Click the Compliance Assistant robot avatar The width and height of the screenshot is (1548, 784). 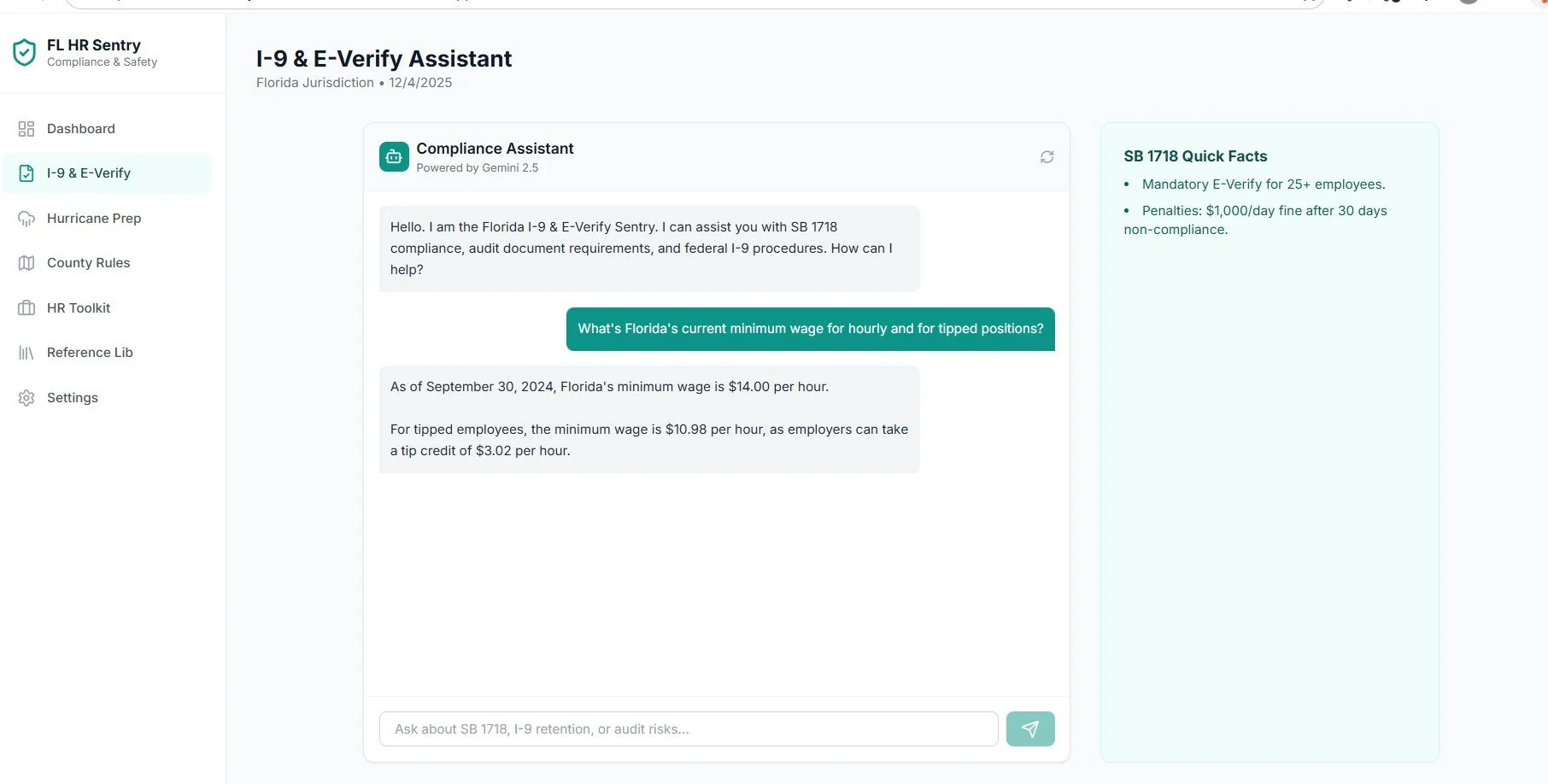(x=394, y=157)
